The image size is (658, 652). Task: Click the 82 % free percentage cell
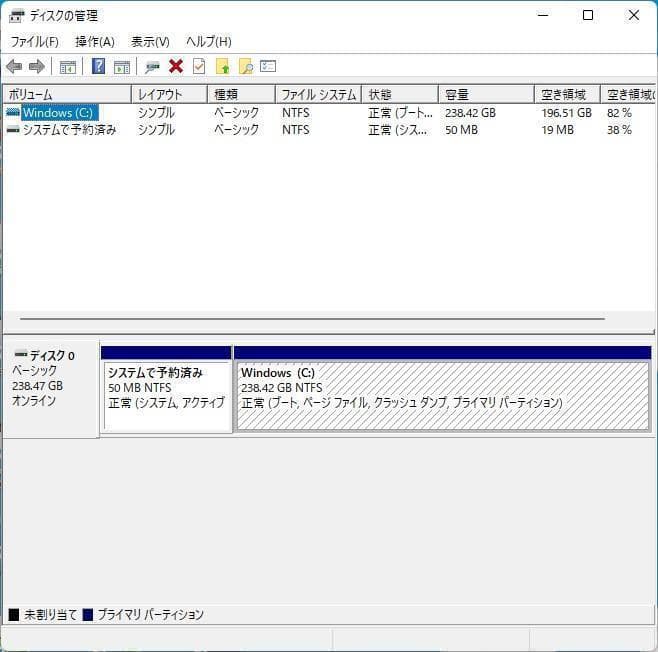pyautogui.click(x=619, y=112)
